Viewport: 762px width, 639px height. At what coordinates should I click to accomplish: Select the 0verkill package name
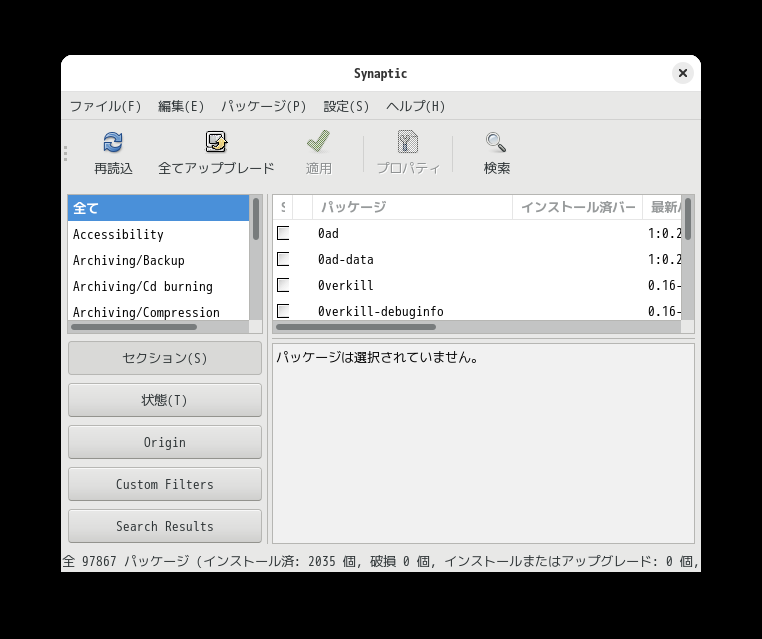point(346,285)
